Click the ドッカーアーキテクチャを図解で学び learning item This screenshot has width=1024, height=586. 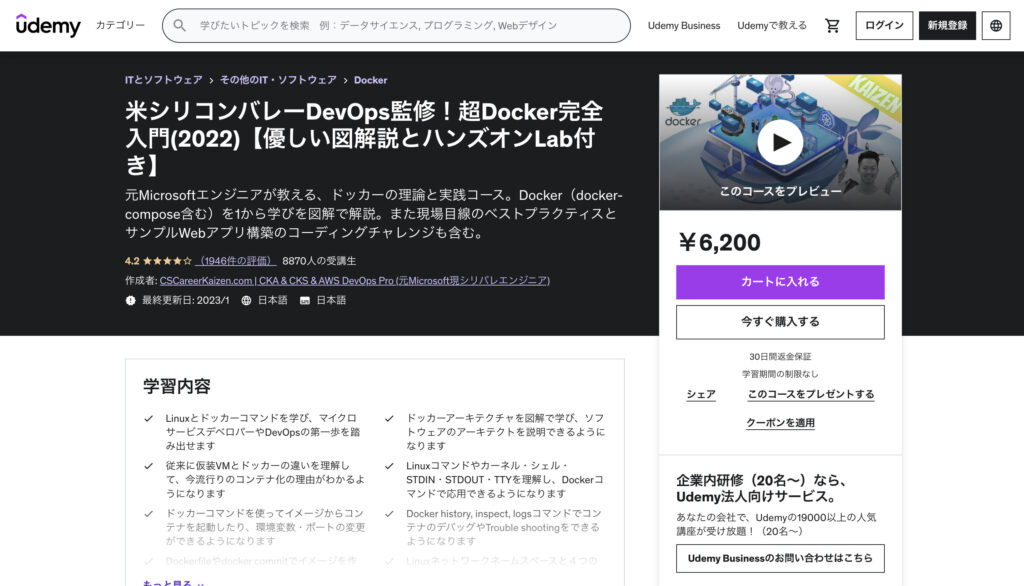click(505, 432)
